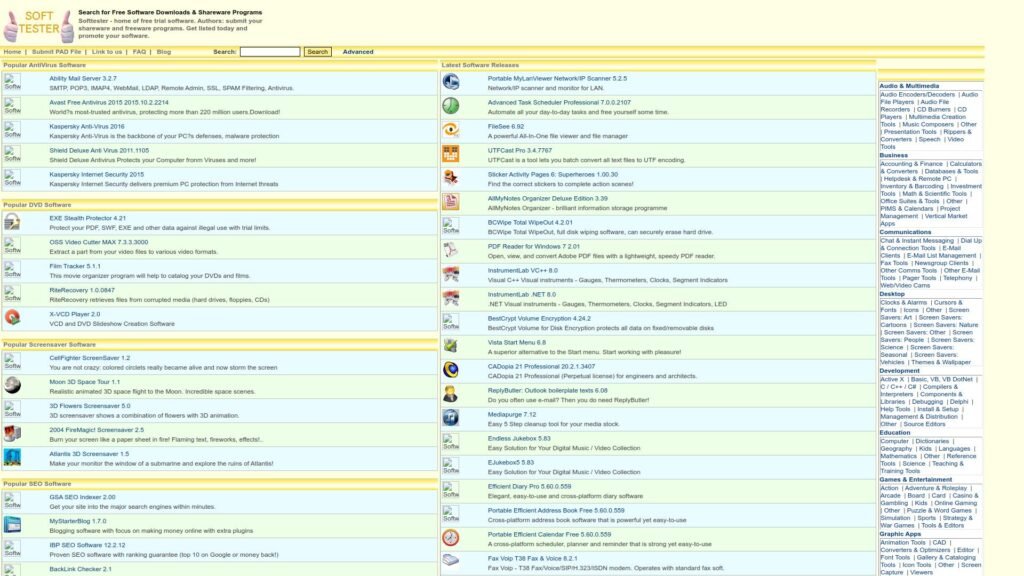The height and width of the screenshot is (576, 1024).
Task: Open 3D Flowers Screensaver 5.0 link
Action: click(x=90, y=406)
